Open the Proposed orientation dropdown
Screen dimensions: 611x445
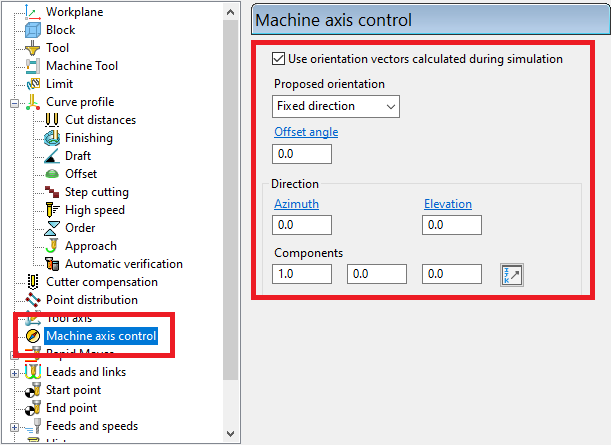point(335,106)
